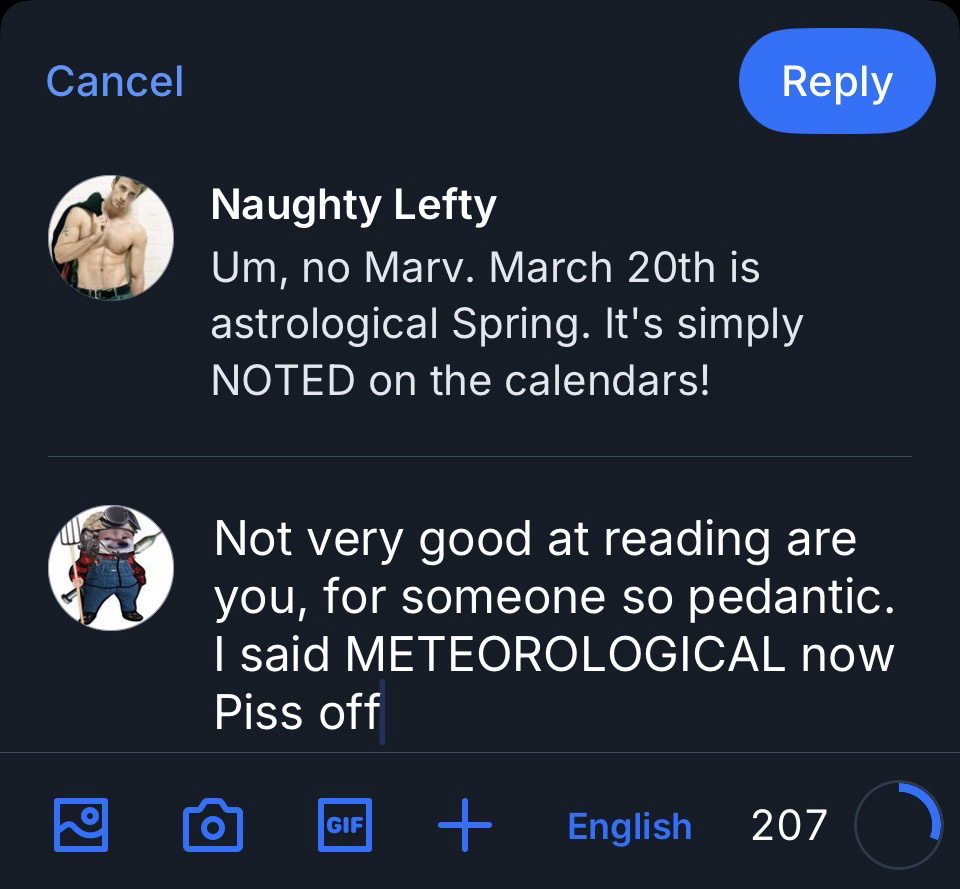Tap the circular character progress indicator

click(x=898, y=825)
